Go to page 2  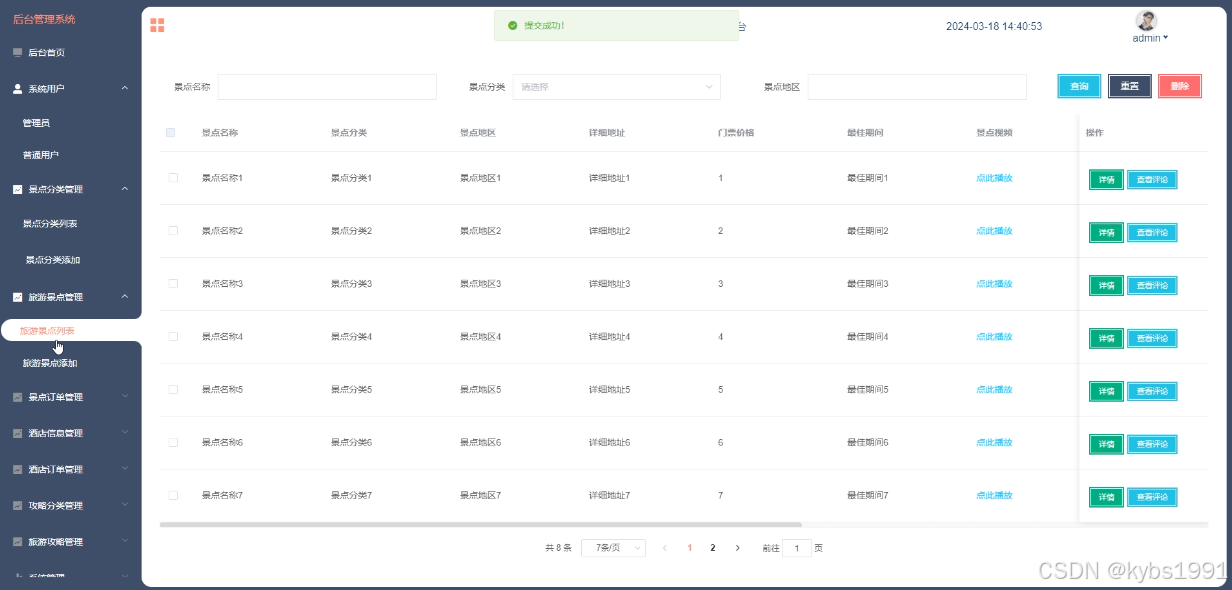713,548
